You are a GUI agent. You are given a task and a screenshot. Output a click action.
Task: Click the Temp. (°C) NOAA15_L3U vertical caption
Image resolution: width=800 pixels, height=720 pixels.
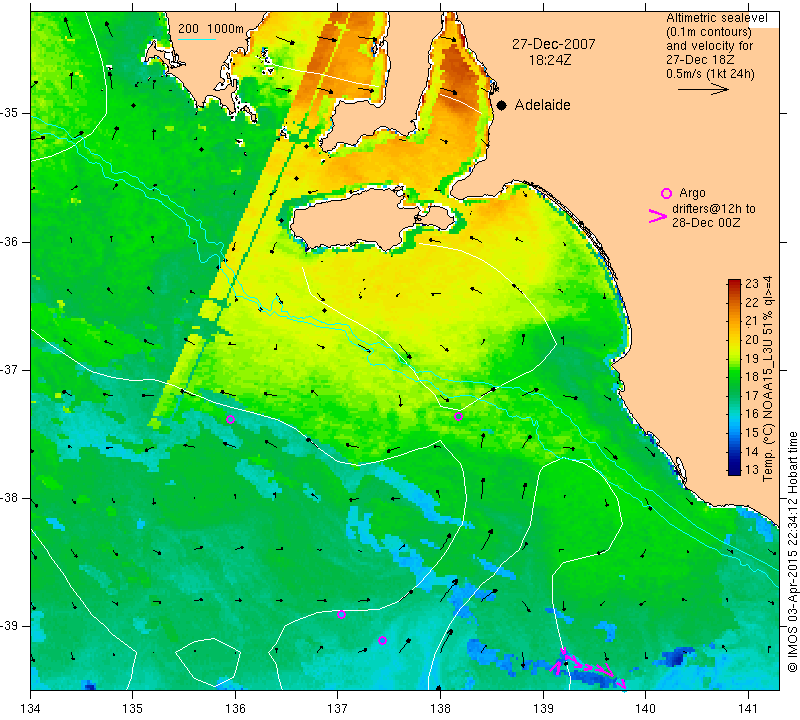pyautogui.click(x=767, y=378)
